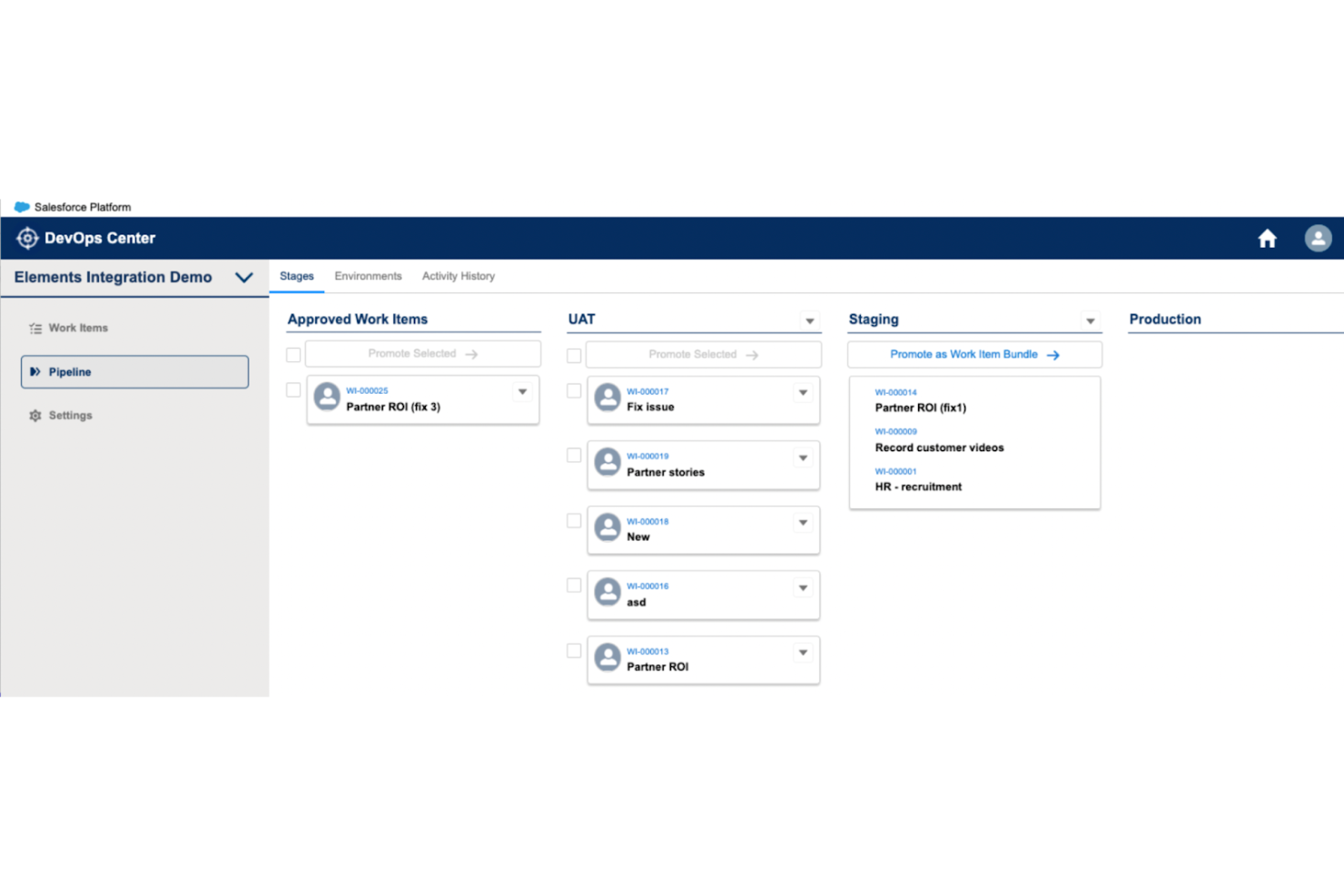The width and height of the screenshot is (1344, 896).
Task: Open the Activity History tab
Action: pos(458,276)
